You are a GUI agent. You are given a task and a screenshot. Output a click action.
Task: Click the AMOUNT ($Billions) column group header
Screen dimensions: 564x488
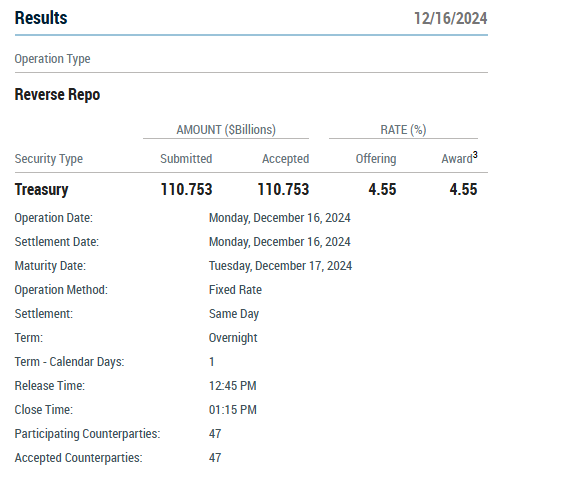click(226, 129)
